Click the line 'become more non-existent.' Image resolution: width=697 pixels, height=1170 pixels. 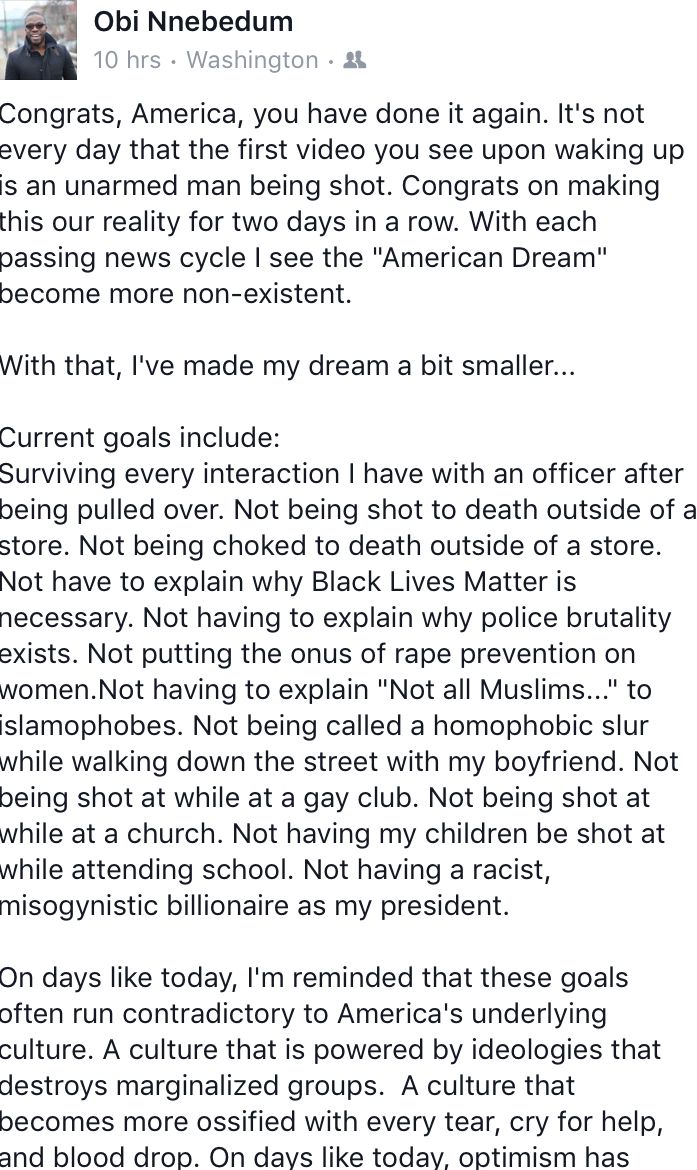(x=175, y=293)
